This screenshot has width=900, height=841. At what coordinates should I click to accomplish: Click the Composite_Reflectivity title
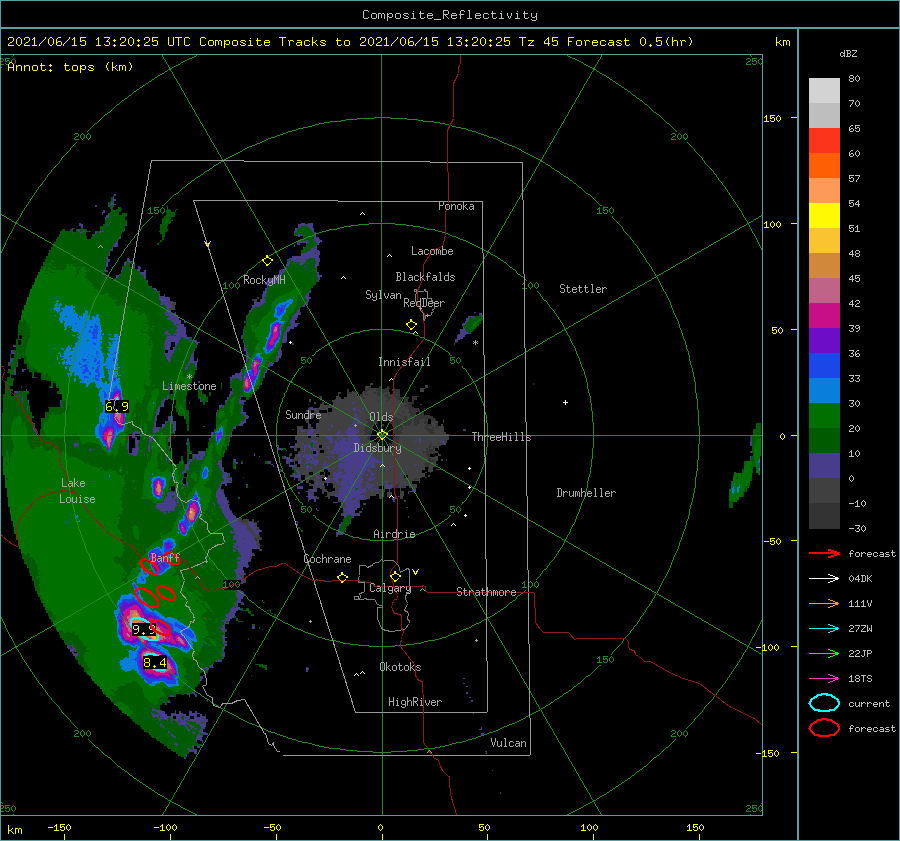pyautogui.click(x=450, y=15)
